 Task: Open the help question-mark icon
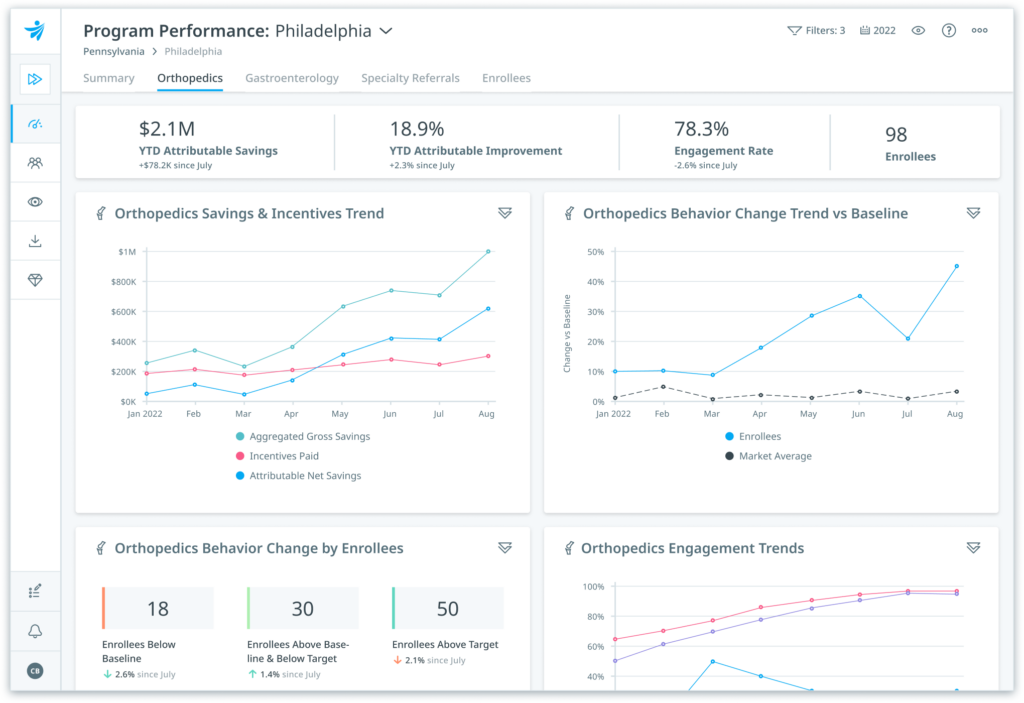(948, 30)
